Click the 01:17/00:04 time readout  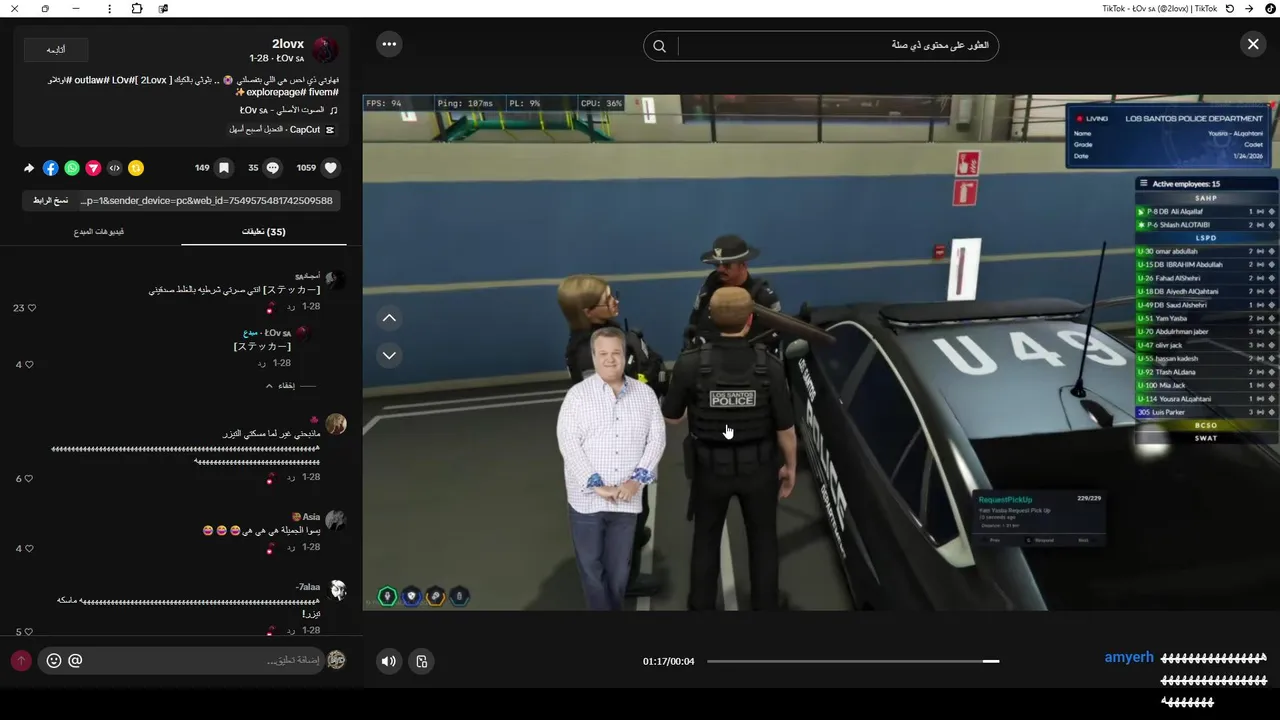coord(669,661)
